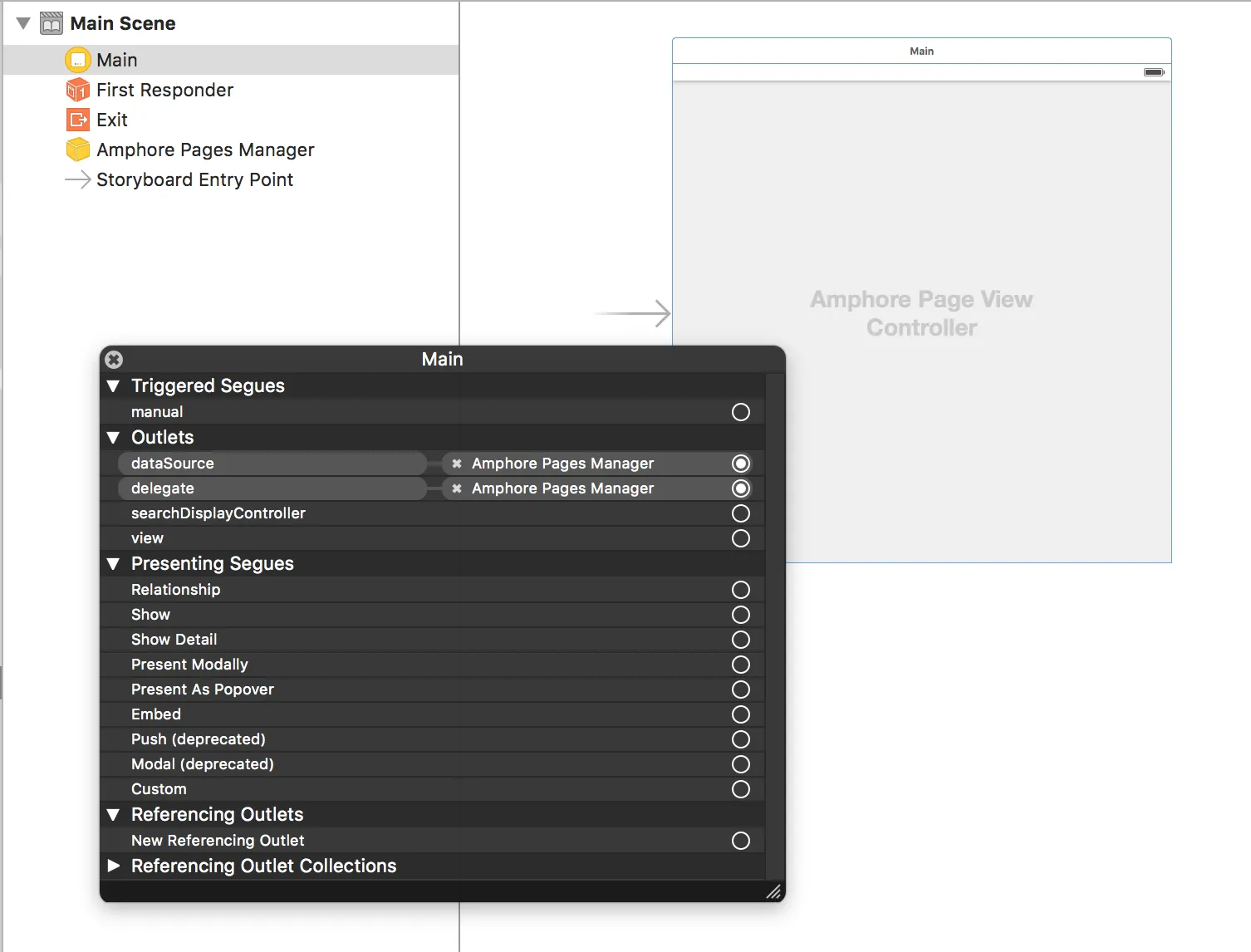Remove the delegate connection with x
The width and height of the screenshot is (1251, 952).
click(x=457, y=488)
